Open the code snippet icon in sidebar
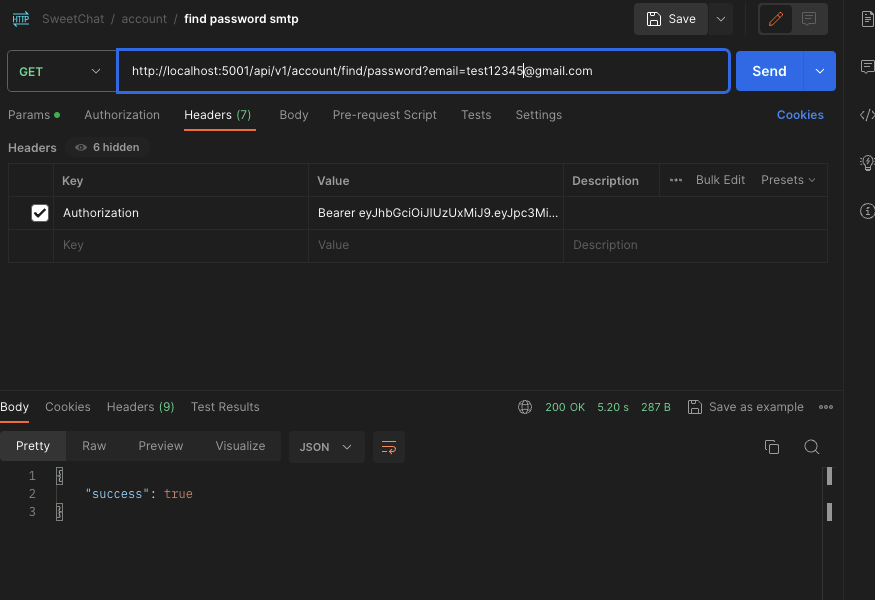This screenshot has height=600, width=875. click(x=867, y=115)
